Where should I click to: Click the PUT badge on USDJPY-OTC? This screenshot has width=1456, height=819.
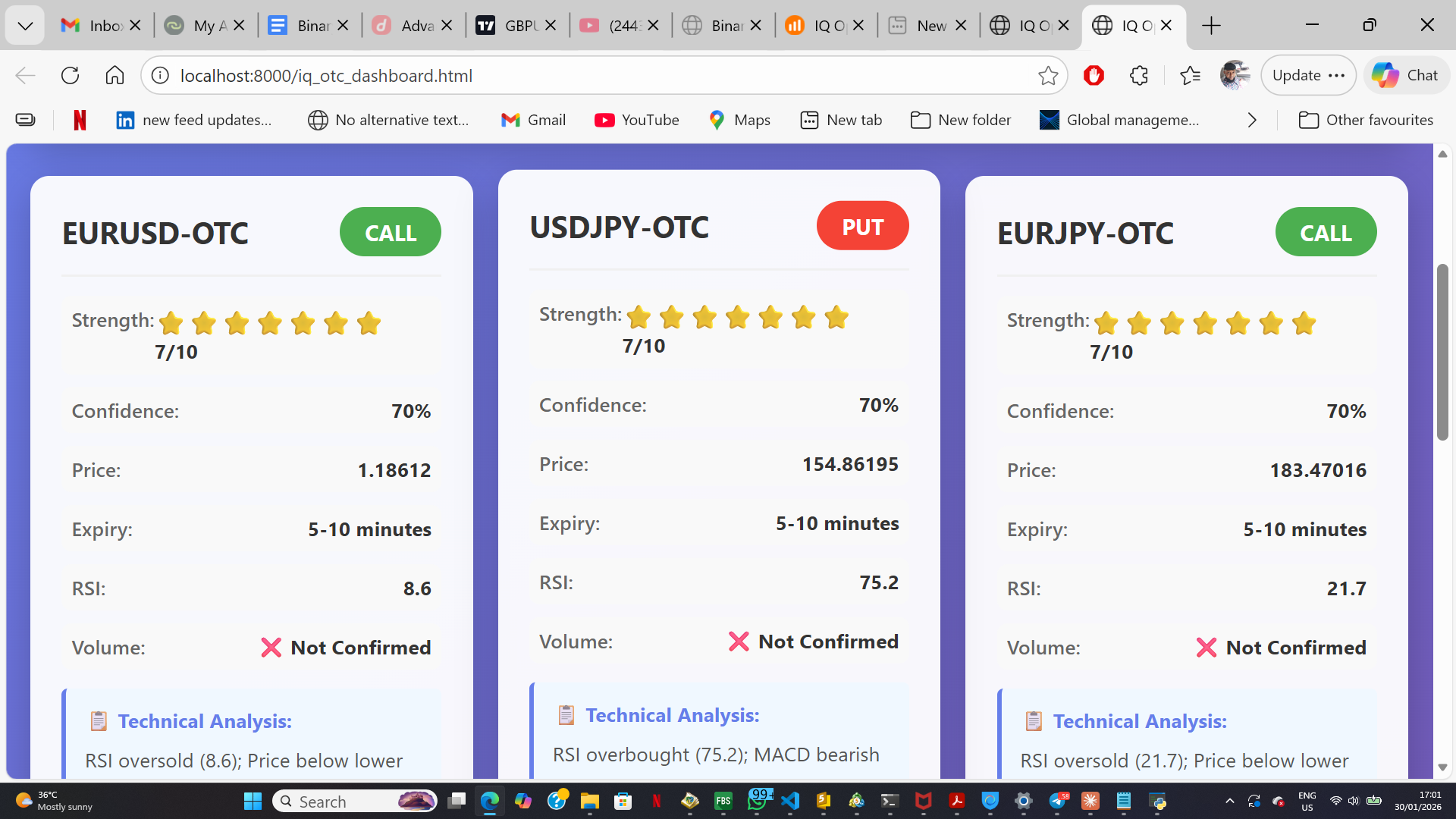(862, 226)
